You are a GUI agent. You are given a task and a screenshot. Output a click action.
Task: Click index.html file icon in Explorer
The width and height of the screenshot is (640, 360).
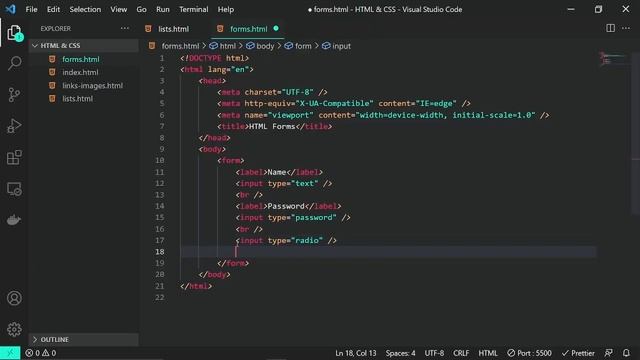click(x=52, y=72)
